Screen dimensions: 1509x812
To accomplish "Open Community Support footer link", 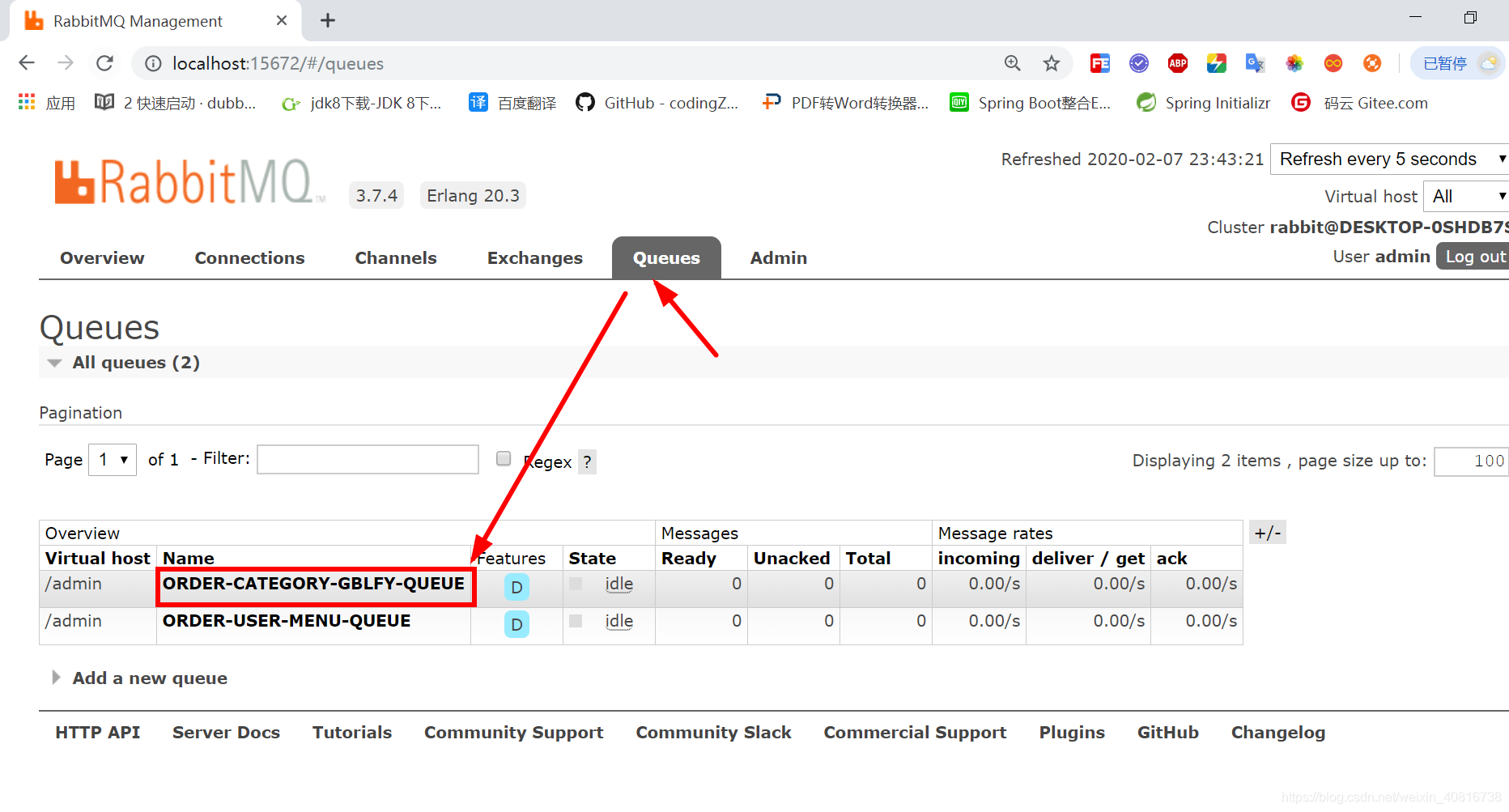I will tap(514, 733).
